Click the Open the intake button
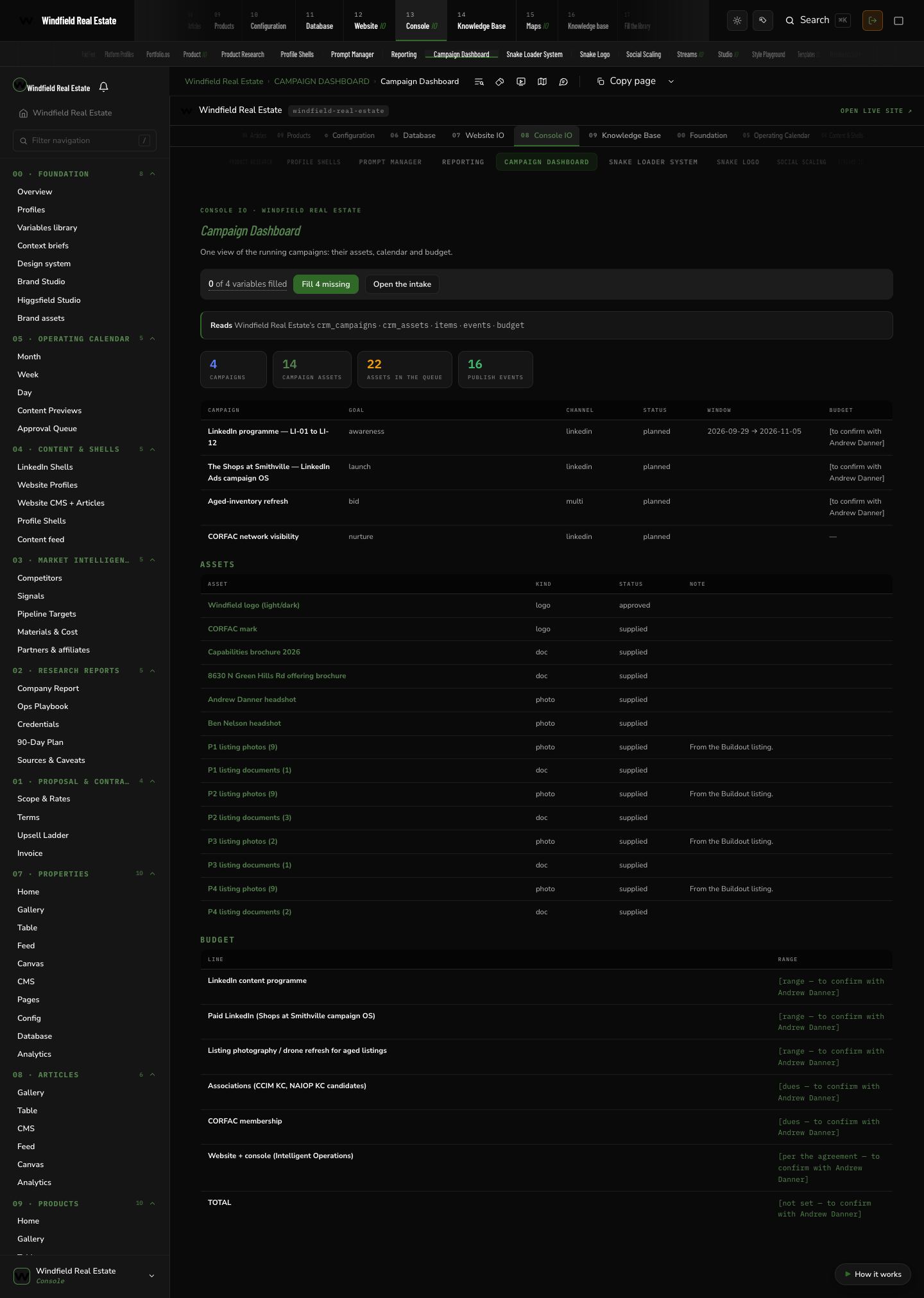Viewport: 924px width, 1298px height. [402, 284]
